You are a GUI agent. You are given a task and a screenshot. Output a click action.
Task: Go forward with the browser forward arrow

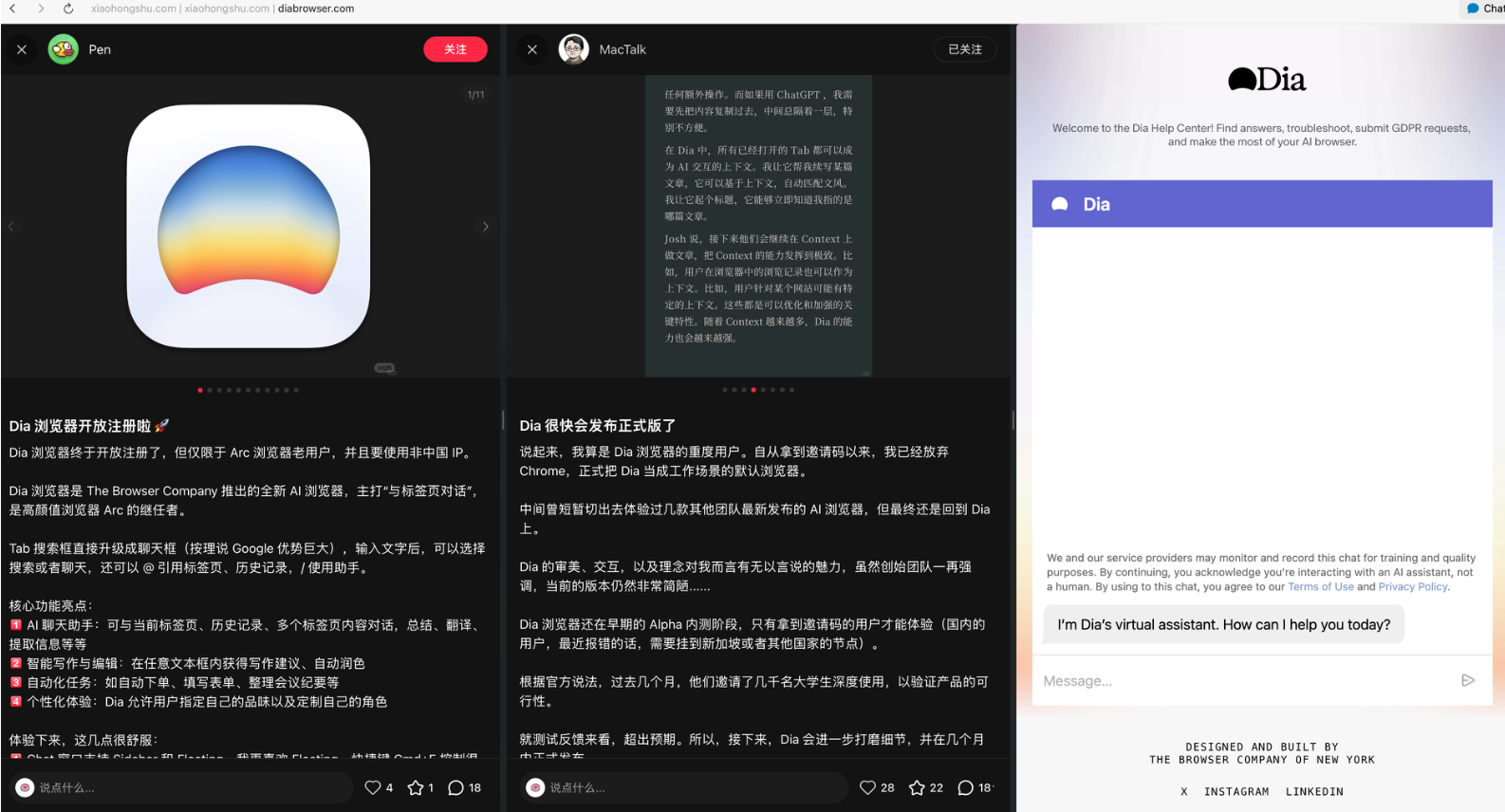click(x=41, y=9)
